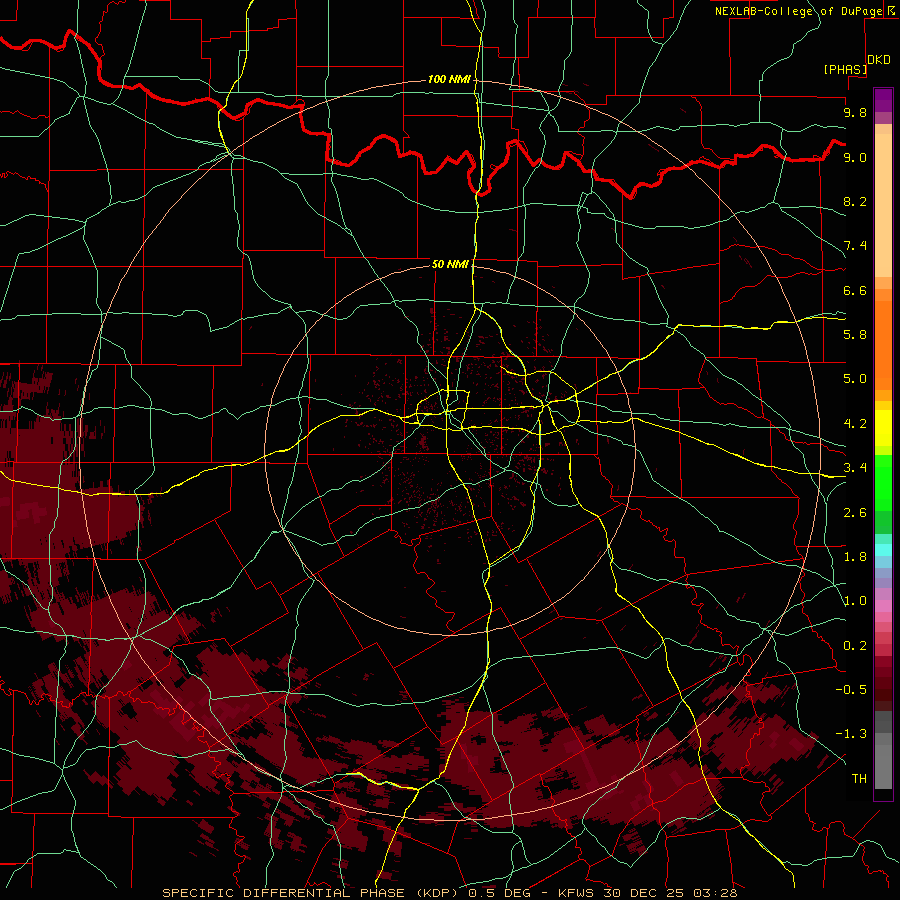Click the 1.0 value on the KDP scale
The image size is (900, 900).
pyautogui.click(x=855, y=601)
